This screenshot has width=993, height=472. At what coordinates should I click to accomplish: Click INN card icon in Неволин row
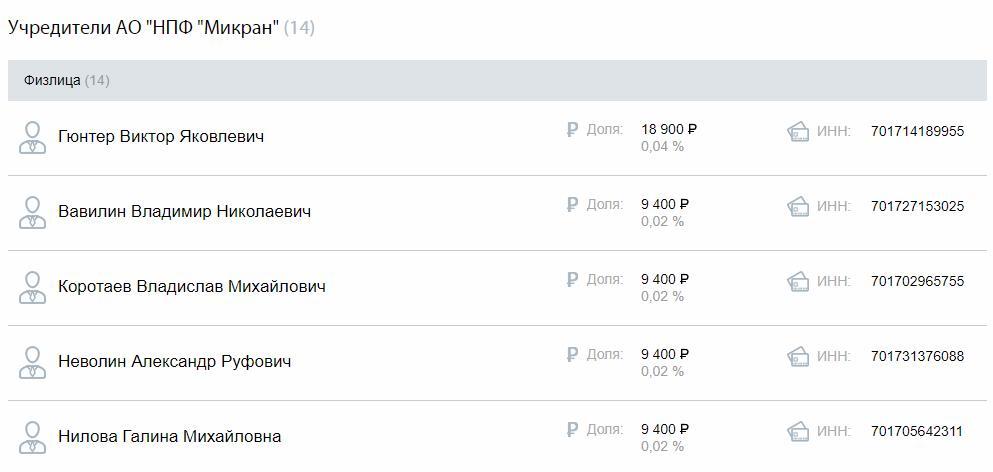(798, 357)
